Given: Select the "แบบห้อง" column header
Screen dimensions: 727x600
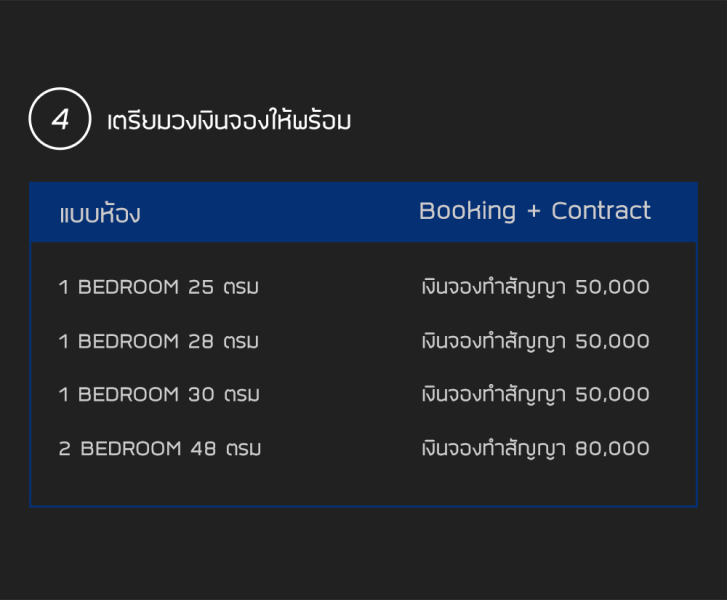Looking at the screenshot, I should point(99,214).
